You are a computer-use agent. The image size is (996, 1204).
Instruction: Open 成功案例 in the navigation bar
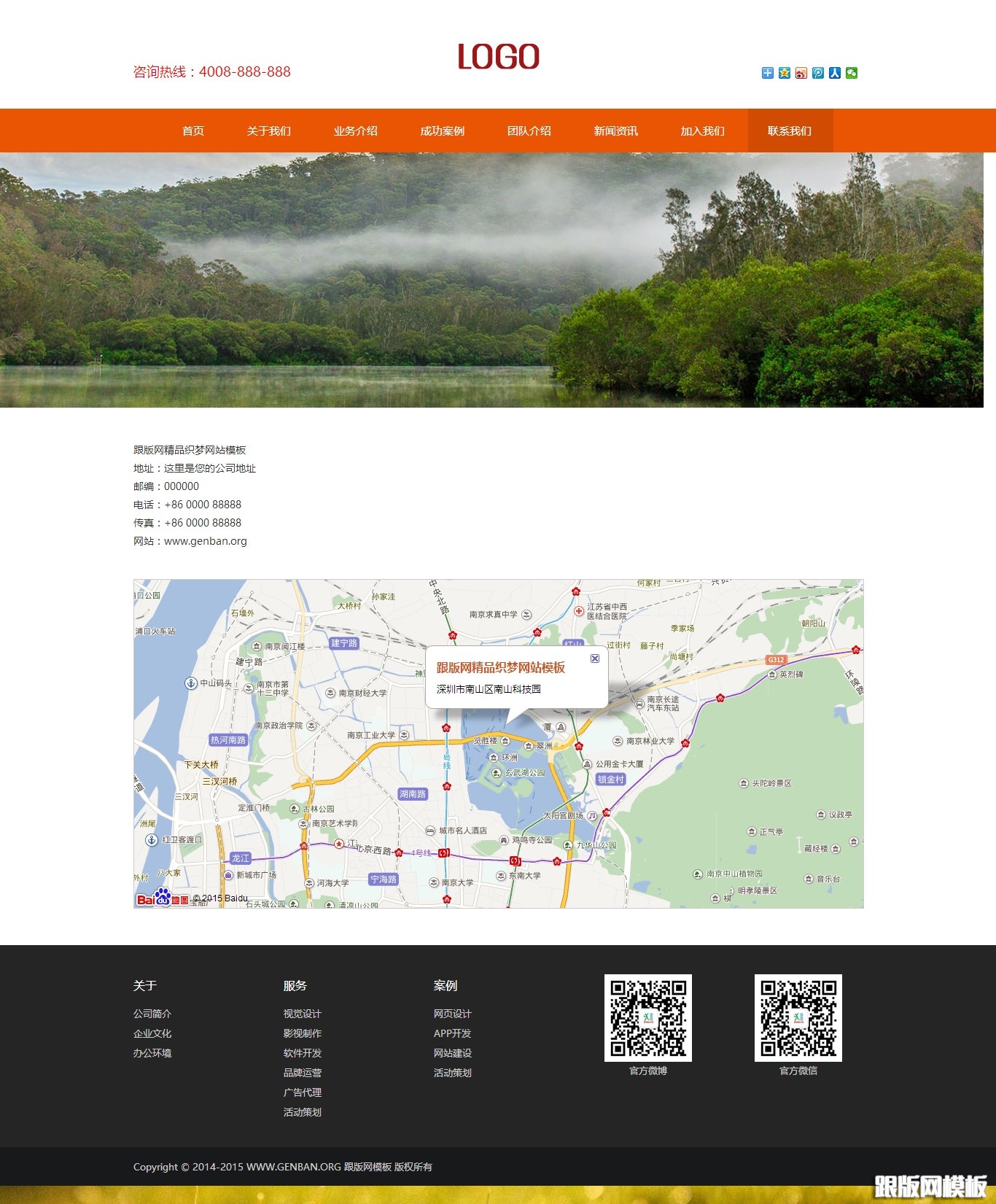click(442, 131)
